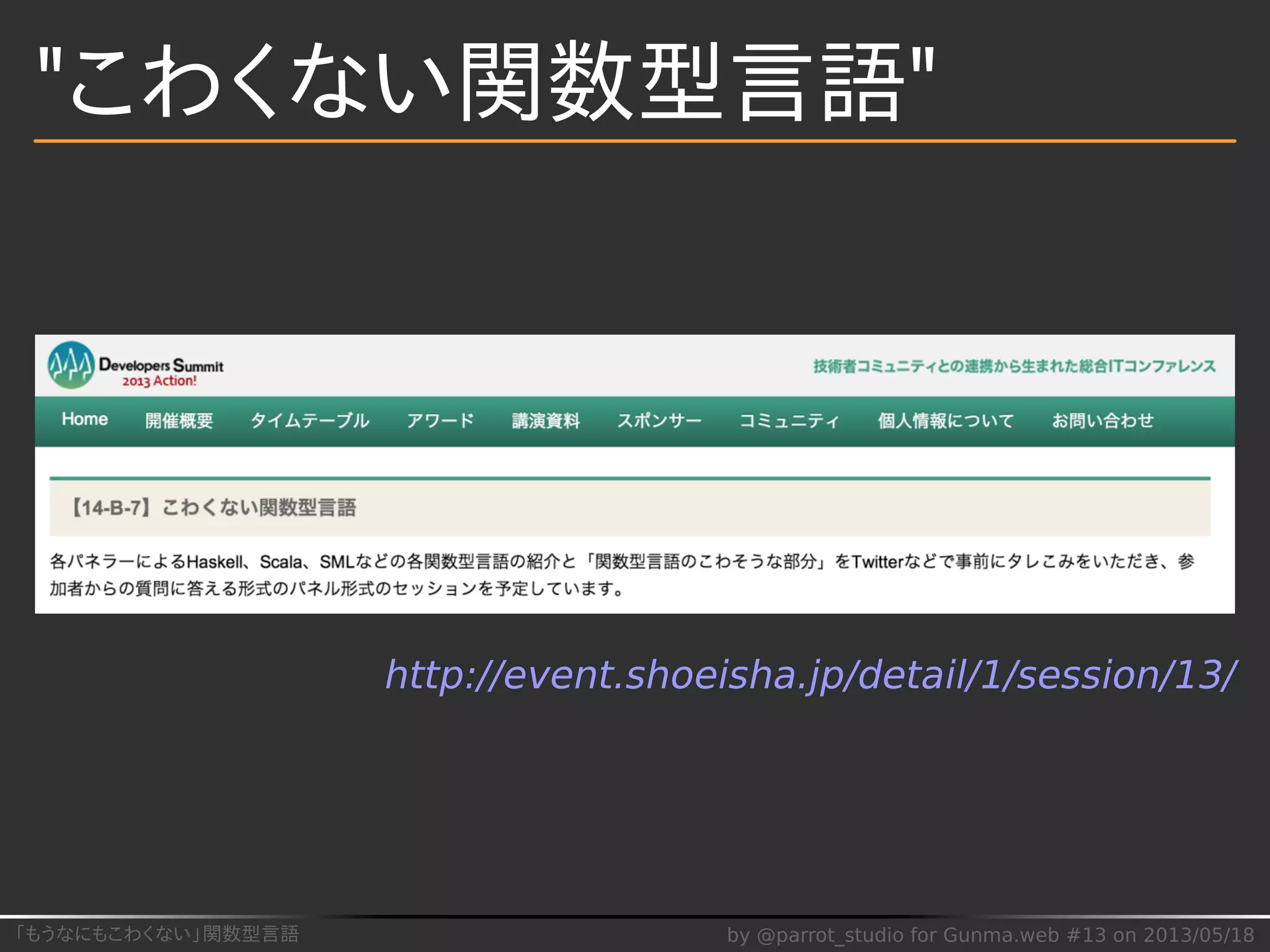1270x952 pixels.
Task: Click the footer credit by @parrot_studio
Action: [x=991, y=935]
